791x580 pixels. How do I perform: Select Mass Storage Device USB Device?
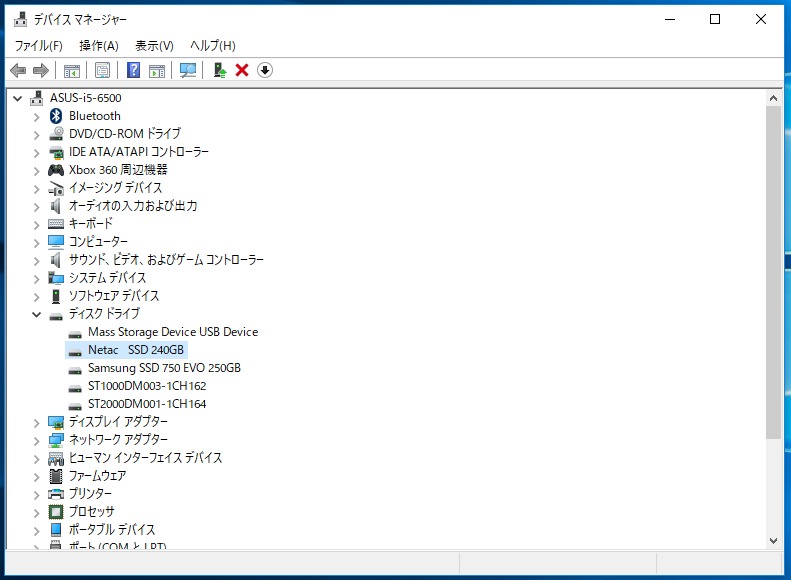tap(173, 332)
